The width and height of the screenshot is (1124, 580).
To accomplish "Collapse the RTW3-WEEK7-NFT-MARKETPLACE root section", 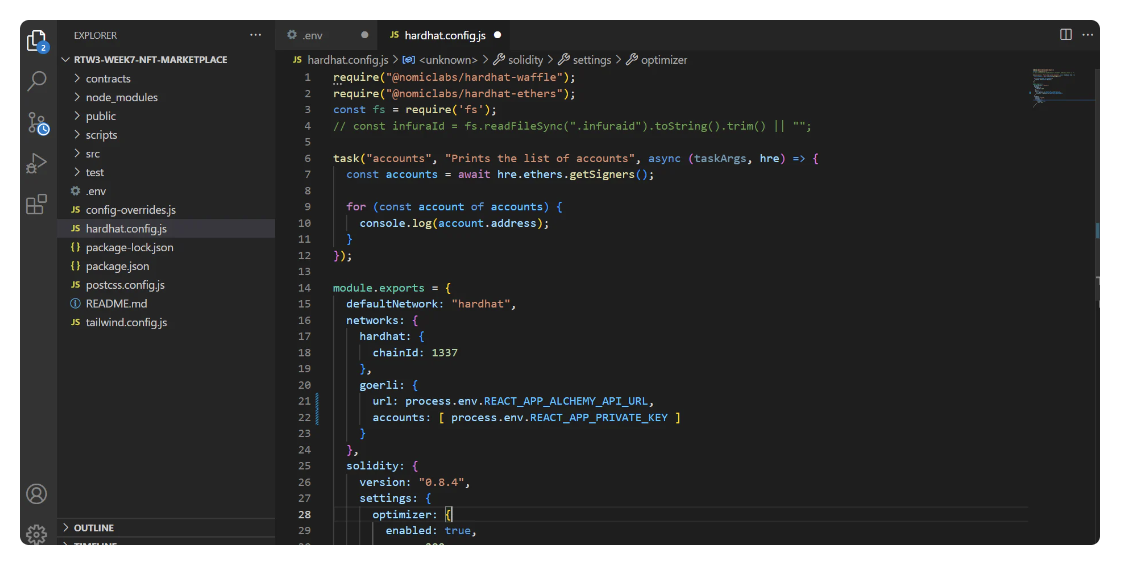I will pos(166,60).
